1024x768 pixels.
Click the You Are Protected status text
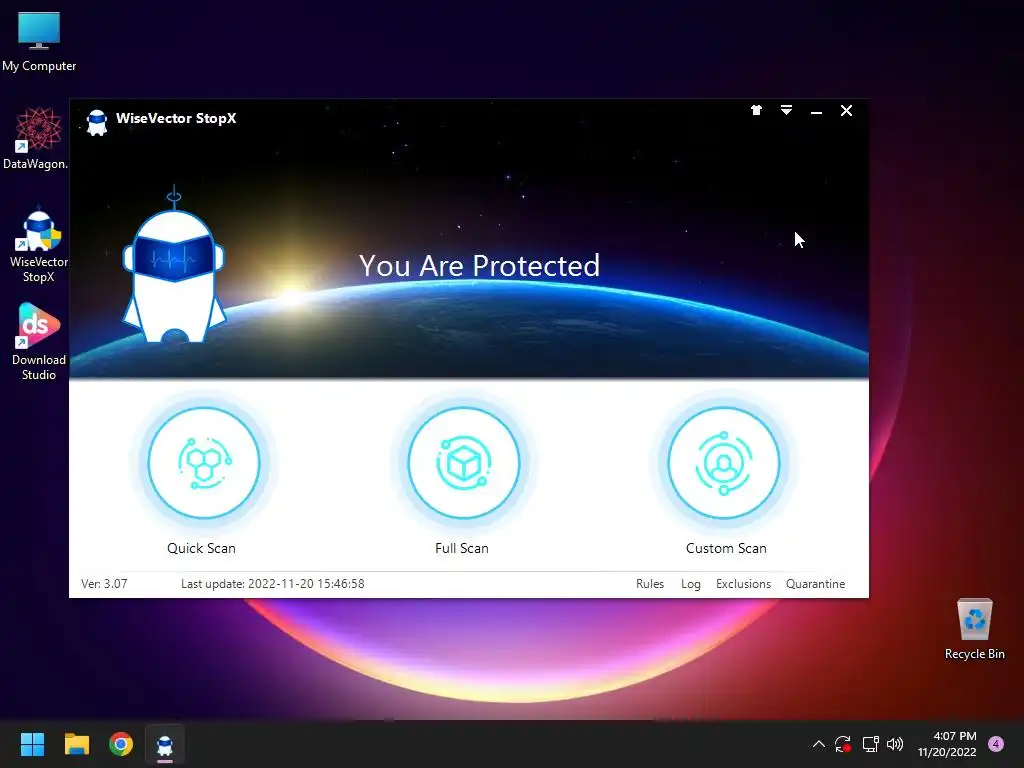pos(479,266)
